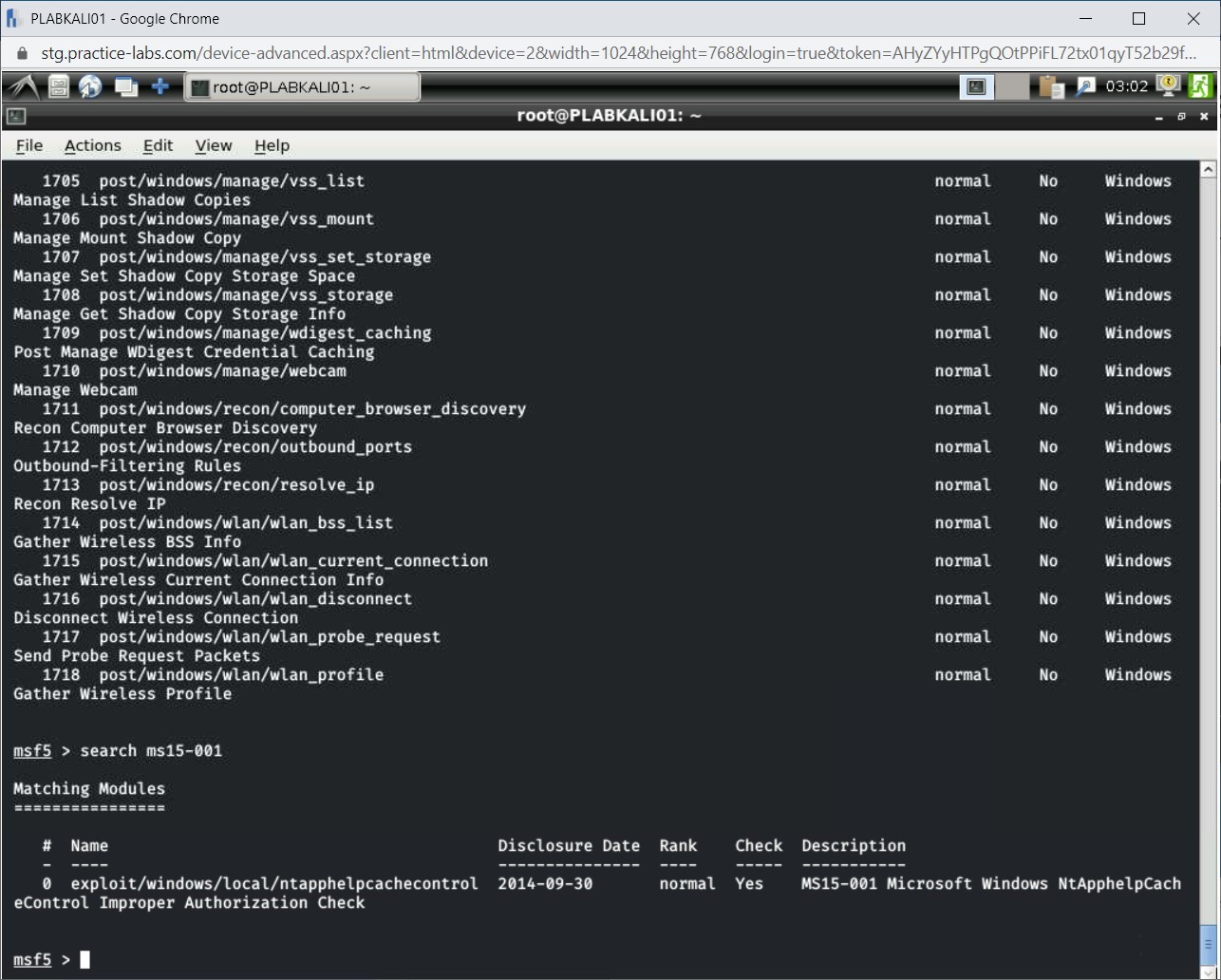
Task: Click the show desktop panel icon
Action: click(x=125, y=85)
